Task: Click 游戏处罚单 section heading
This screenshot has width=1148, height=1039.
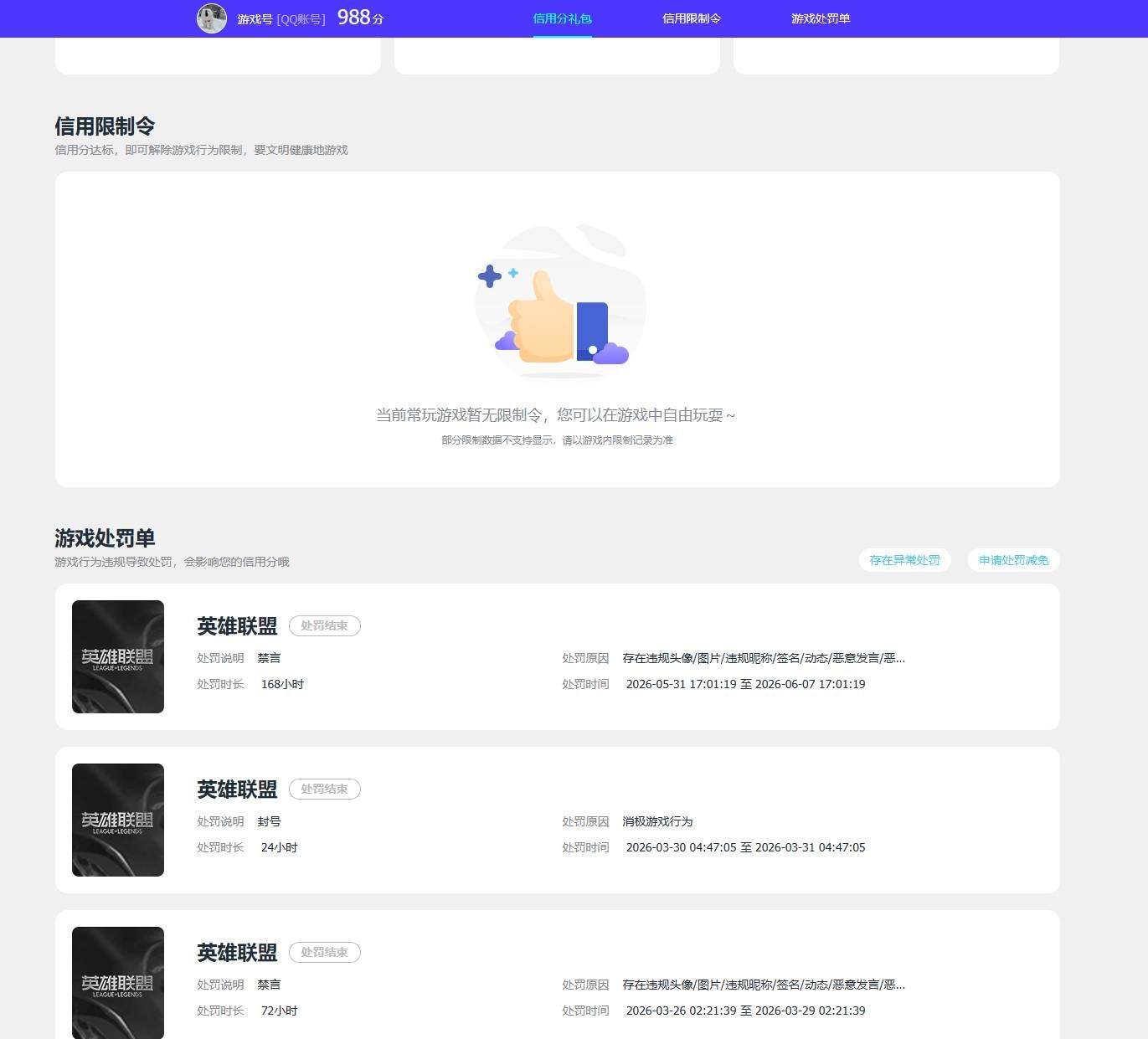Action: pyautogui.click(x=105, y=538)
